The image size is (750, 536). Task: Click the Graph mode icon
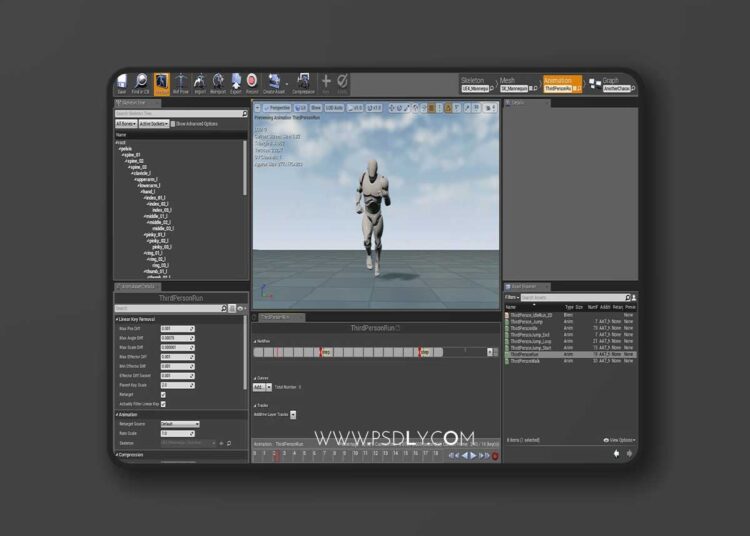(x=595, y=84)
